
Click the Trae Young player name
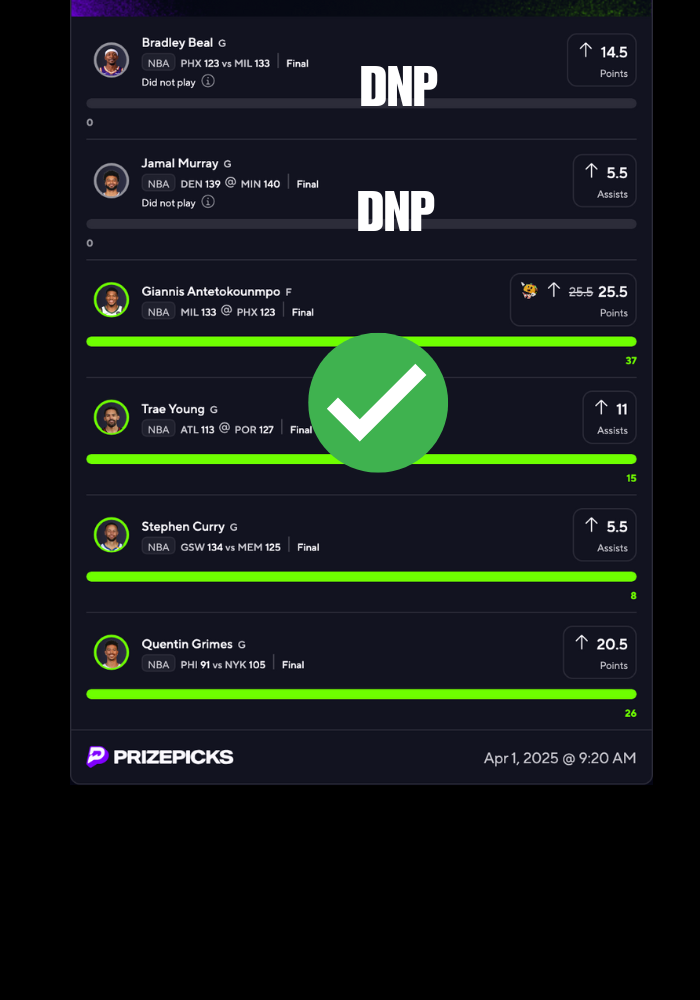point(173,409)
